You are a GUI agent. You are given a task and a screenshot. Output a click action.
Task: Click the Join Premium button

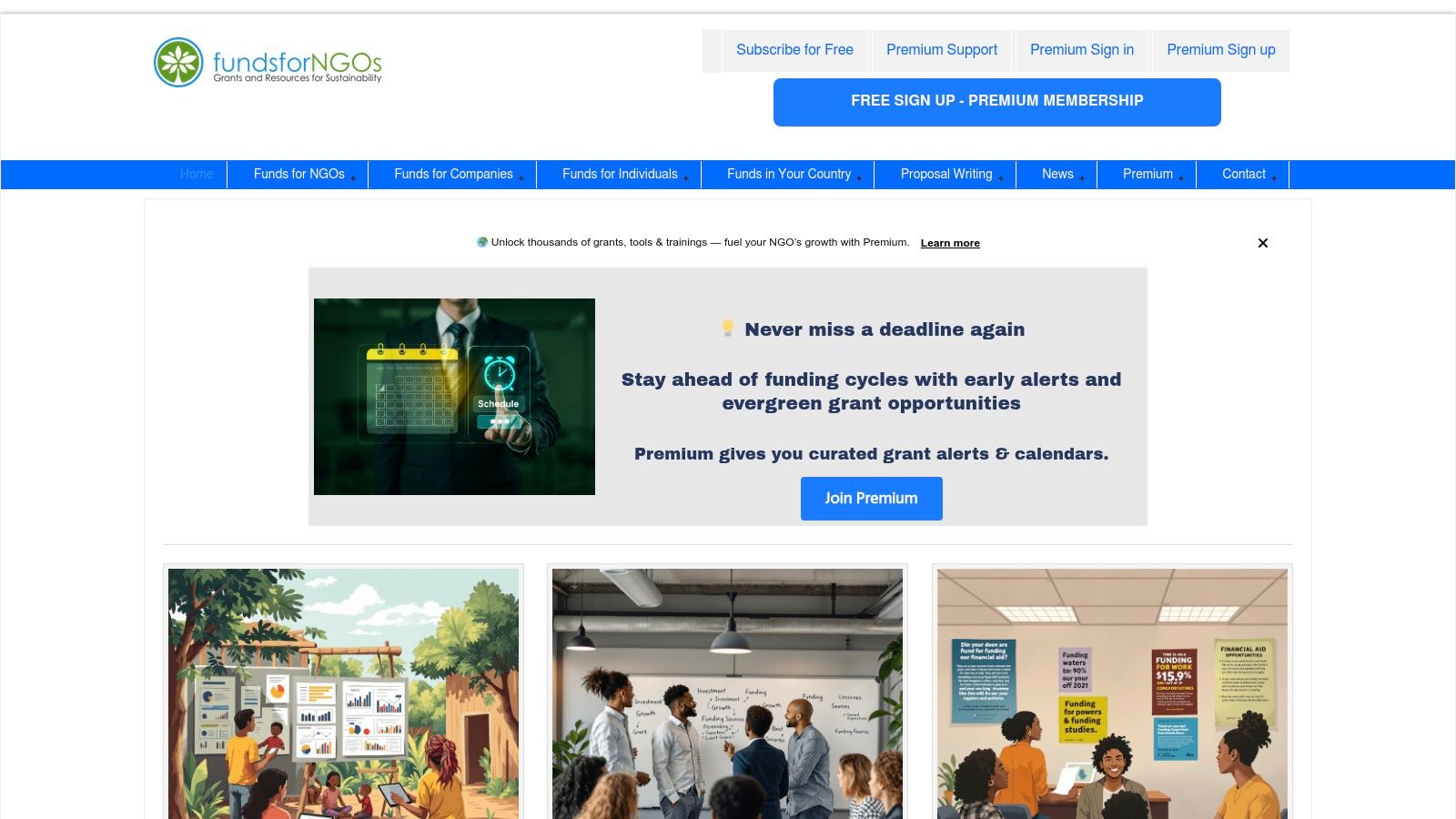872,499
